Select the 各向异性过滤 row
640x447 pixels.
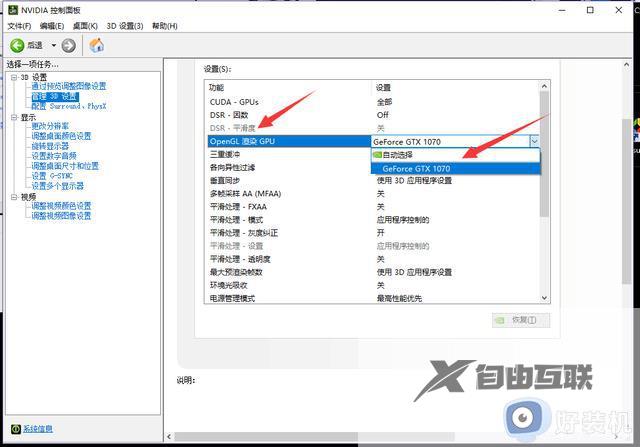289,167
